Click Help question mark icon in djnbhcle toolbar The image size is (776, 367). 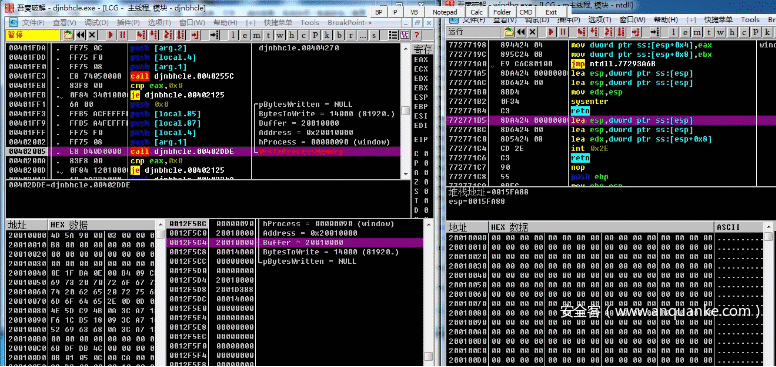pos(417,35)
